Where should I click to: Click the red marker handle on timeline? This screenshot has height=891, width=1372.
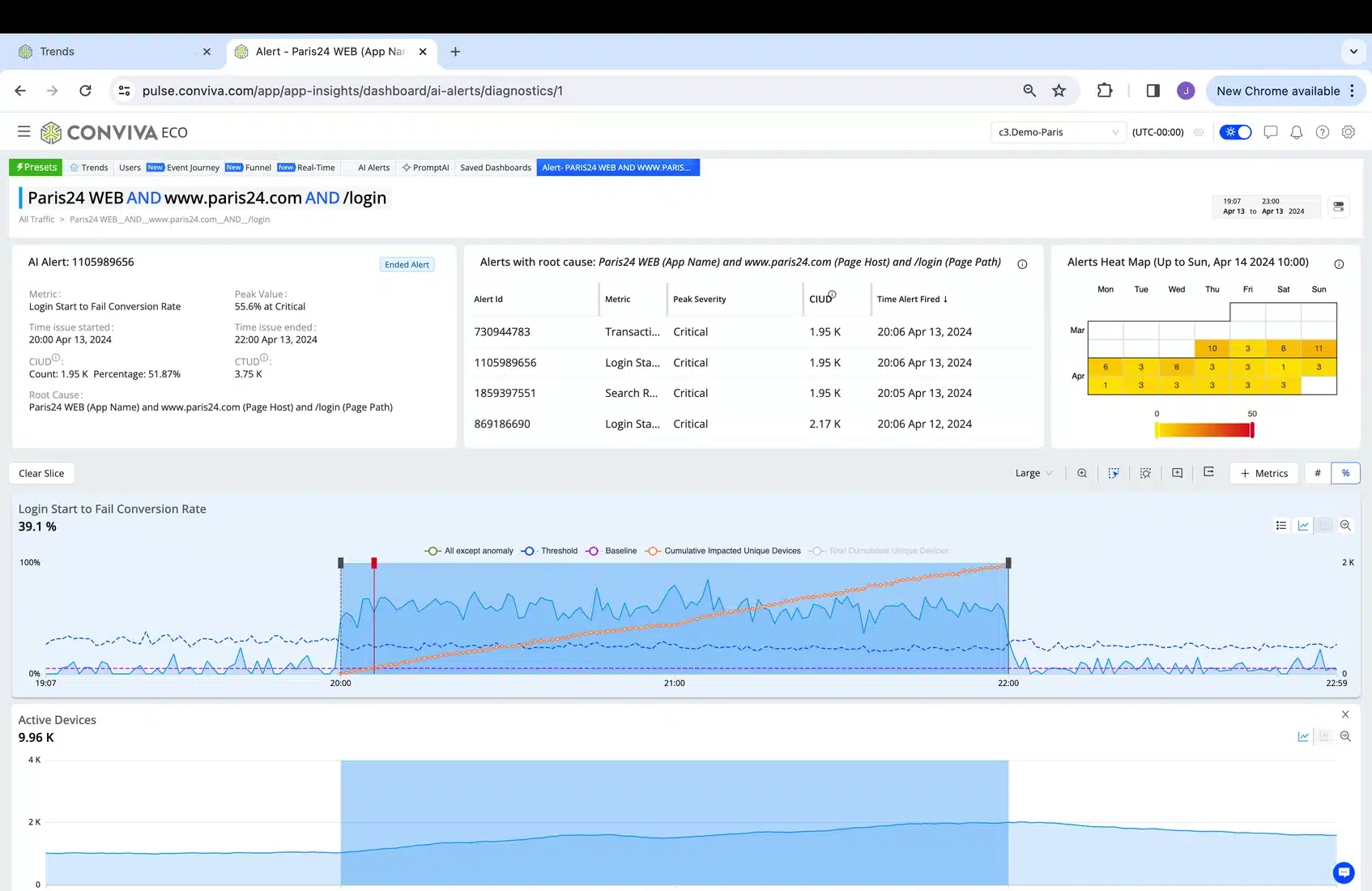pyautogui.click(x=373, y=562)
